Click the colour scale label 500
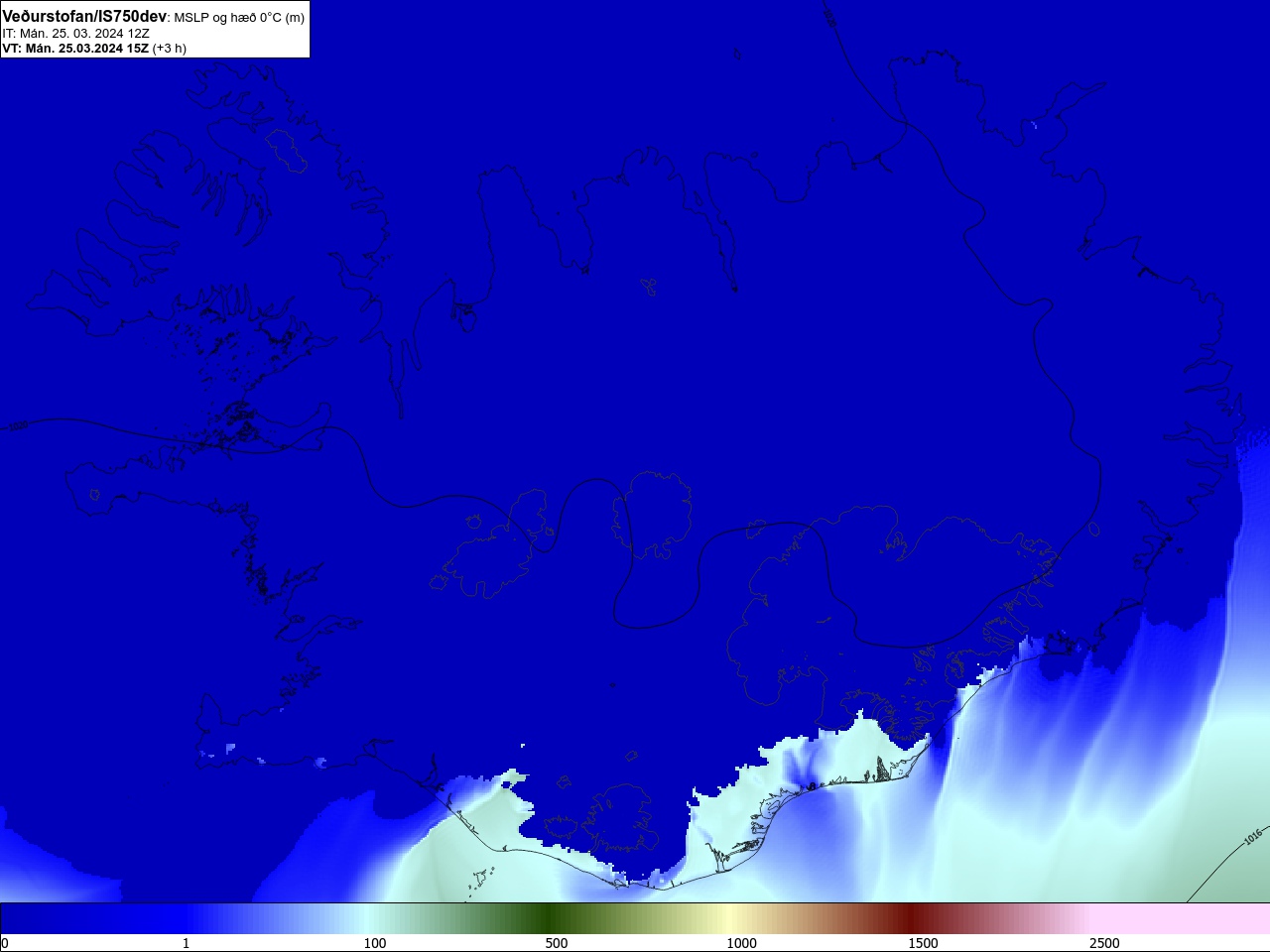Image resolution: width=1270 pixels, height=952 pixels. [x=557, y=943]
